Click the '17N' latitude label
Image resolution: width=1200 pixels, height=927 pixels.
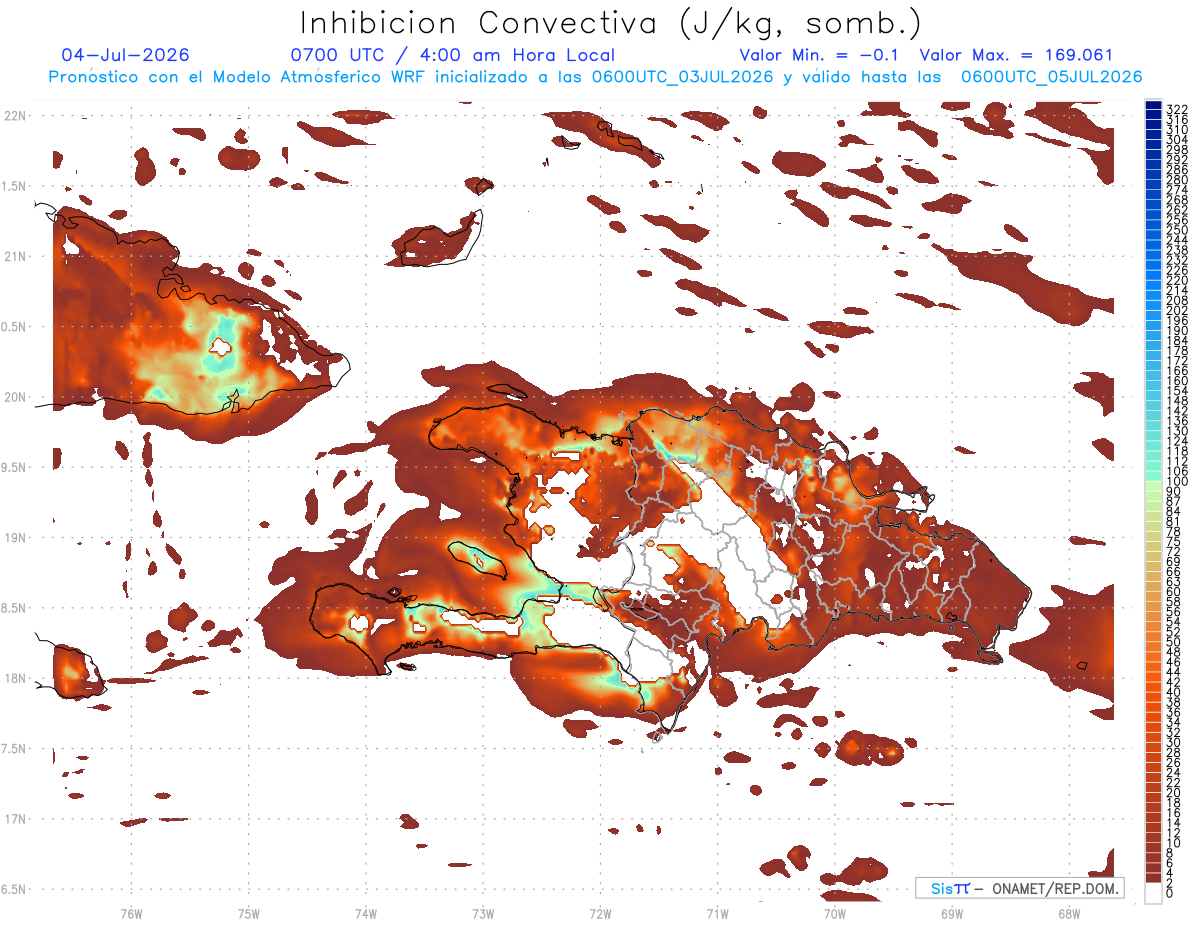click(14, 819)
